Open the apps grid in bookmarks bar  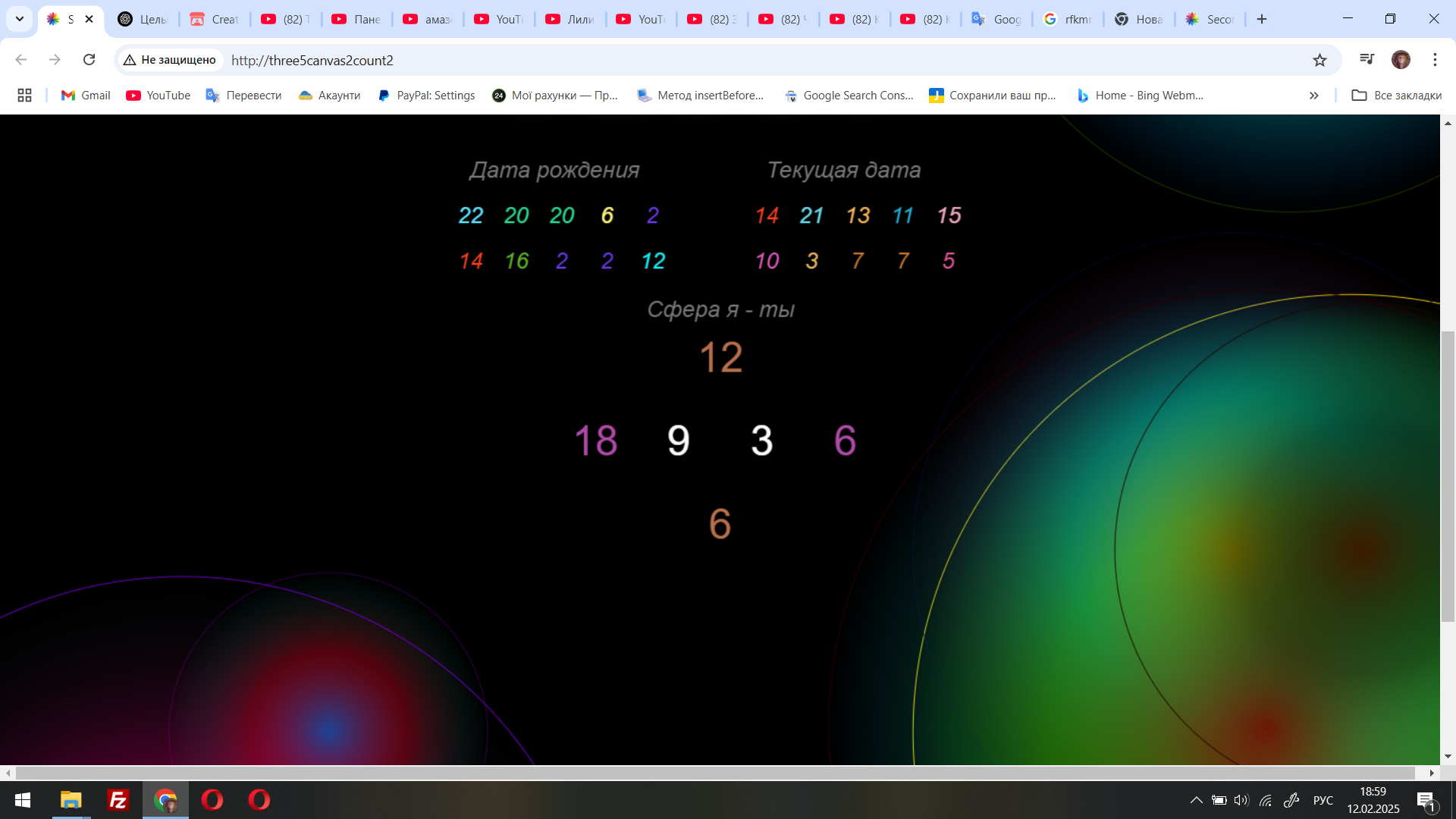[x=24, y=96]
